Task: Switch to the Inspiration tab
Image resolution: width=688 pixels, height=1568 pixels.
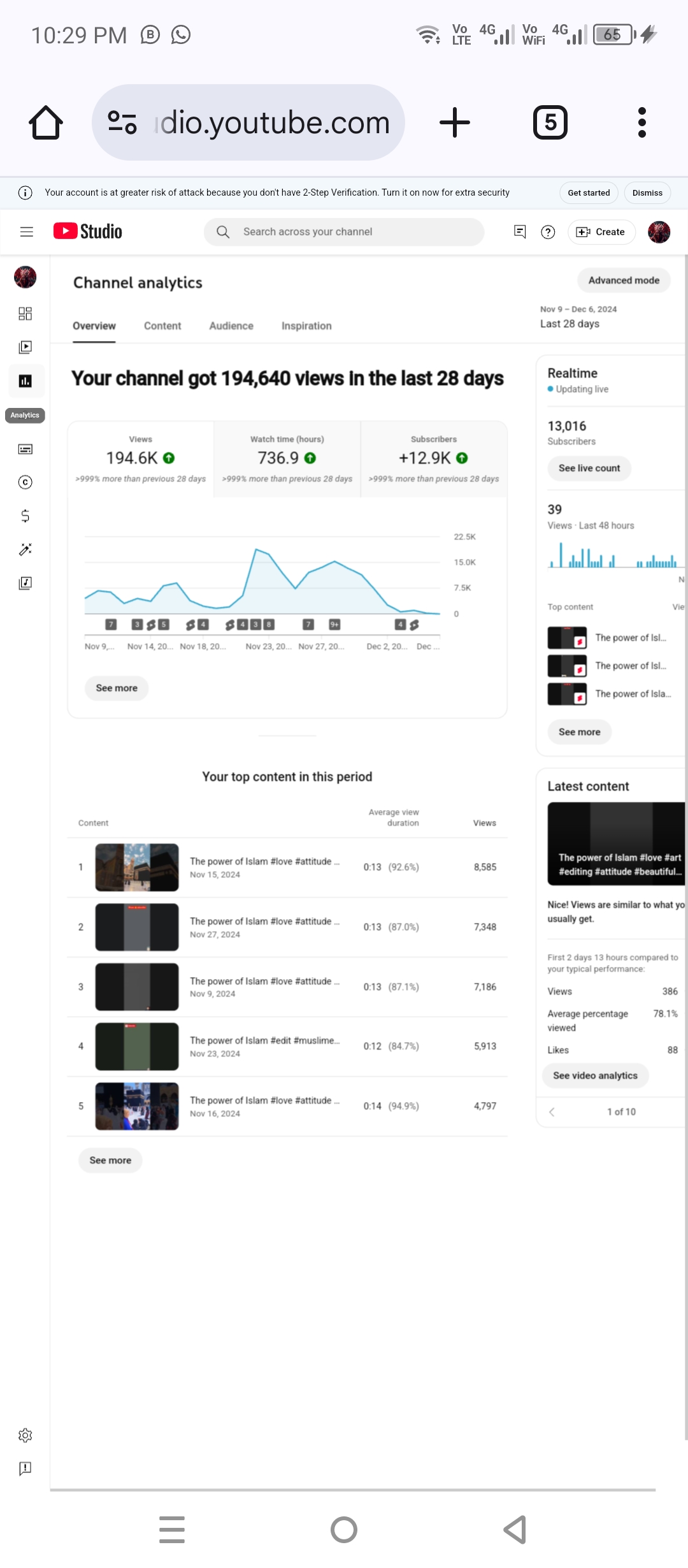Action: click(306, 326)
